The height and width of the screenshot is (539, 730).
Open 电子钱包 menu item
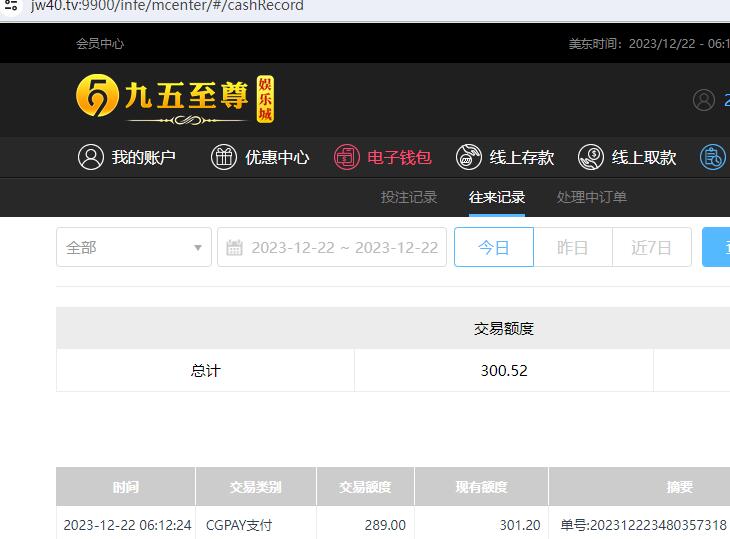coord(383,157)
